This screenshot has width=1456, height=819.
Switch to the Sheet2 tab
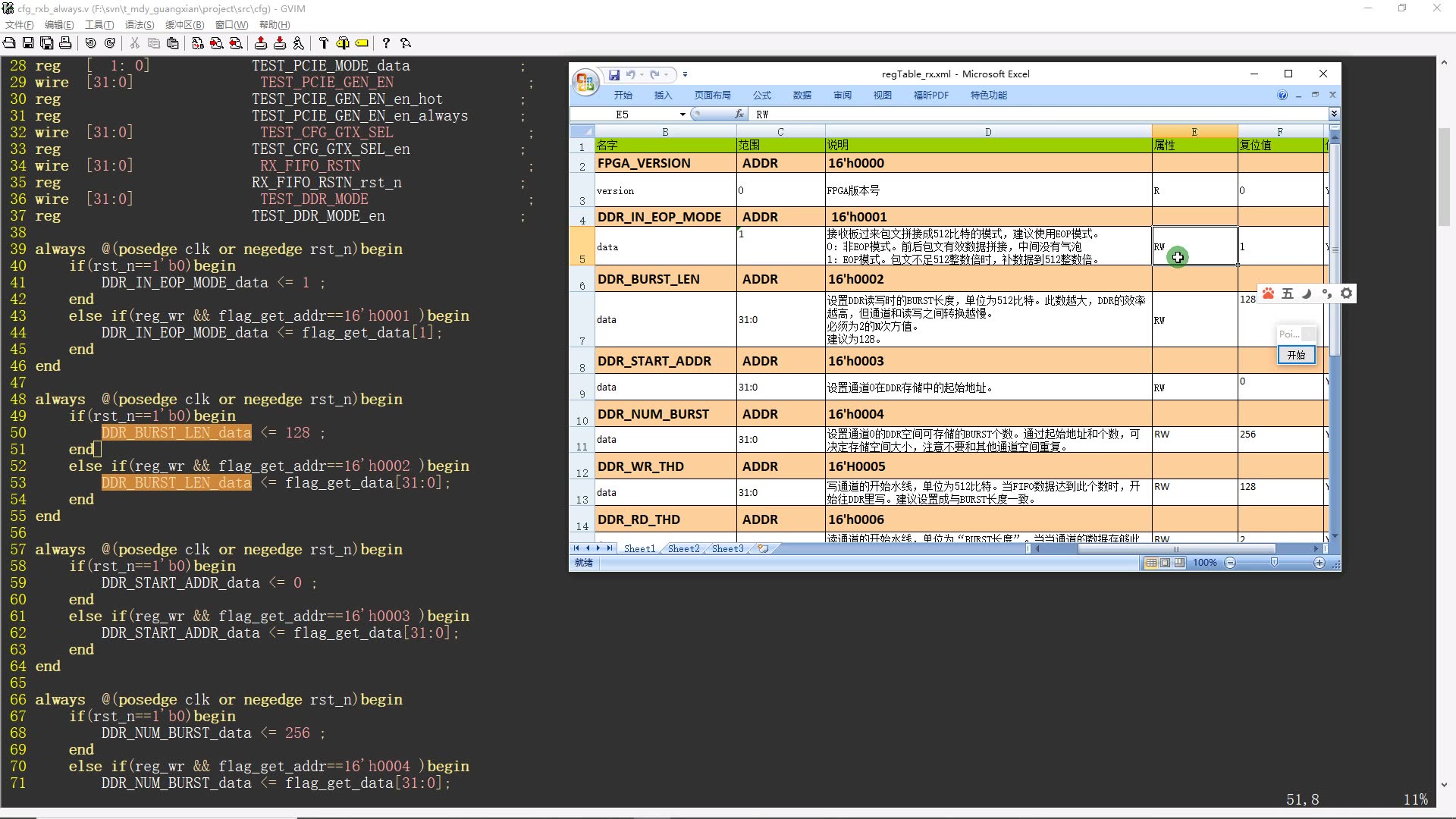(683, 548)
